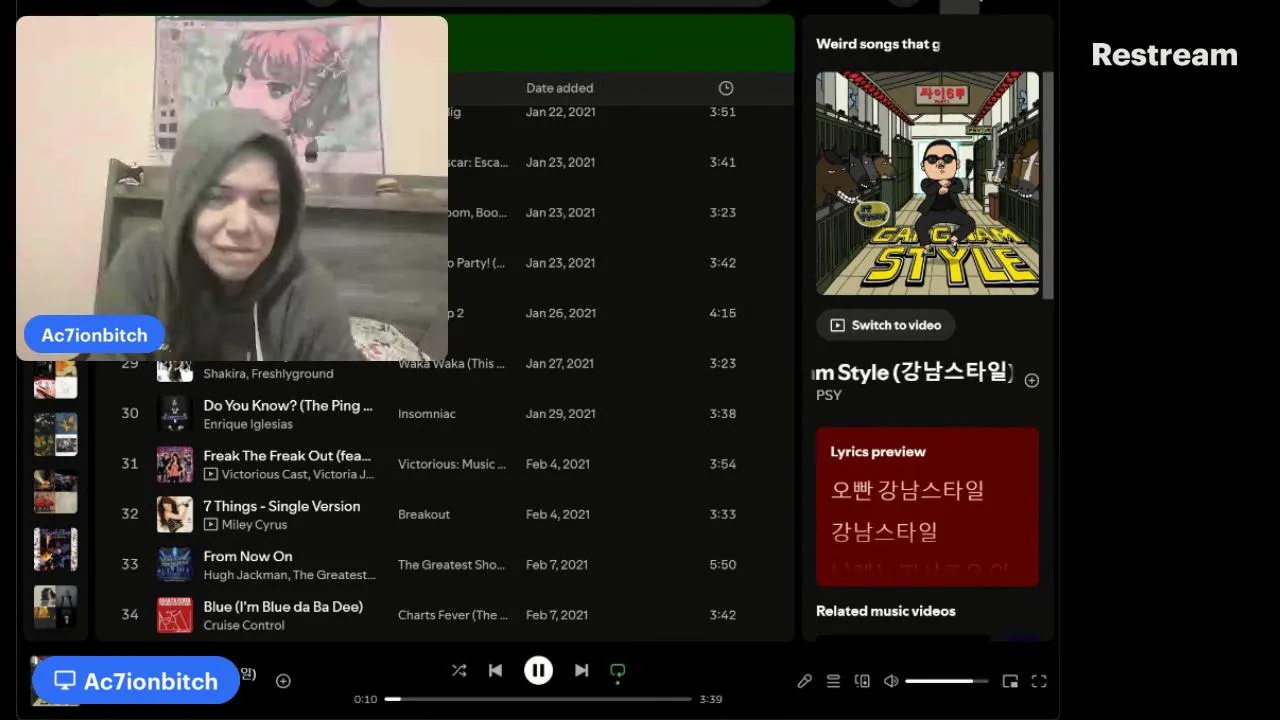Viewport: 1280px width, 720px height.
Task: Skip to the previous track
Action: (495, 671)
